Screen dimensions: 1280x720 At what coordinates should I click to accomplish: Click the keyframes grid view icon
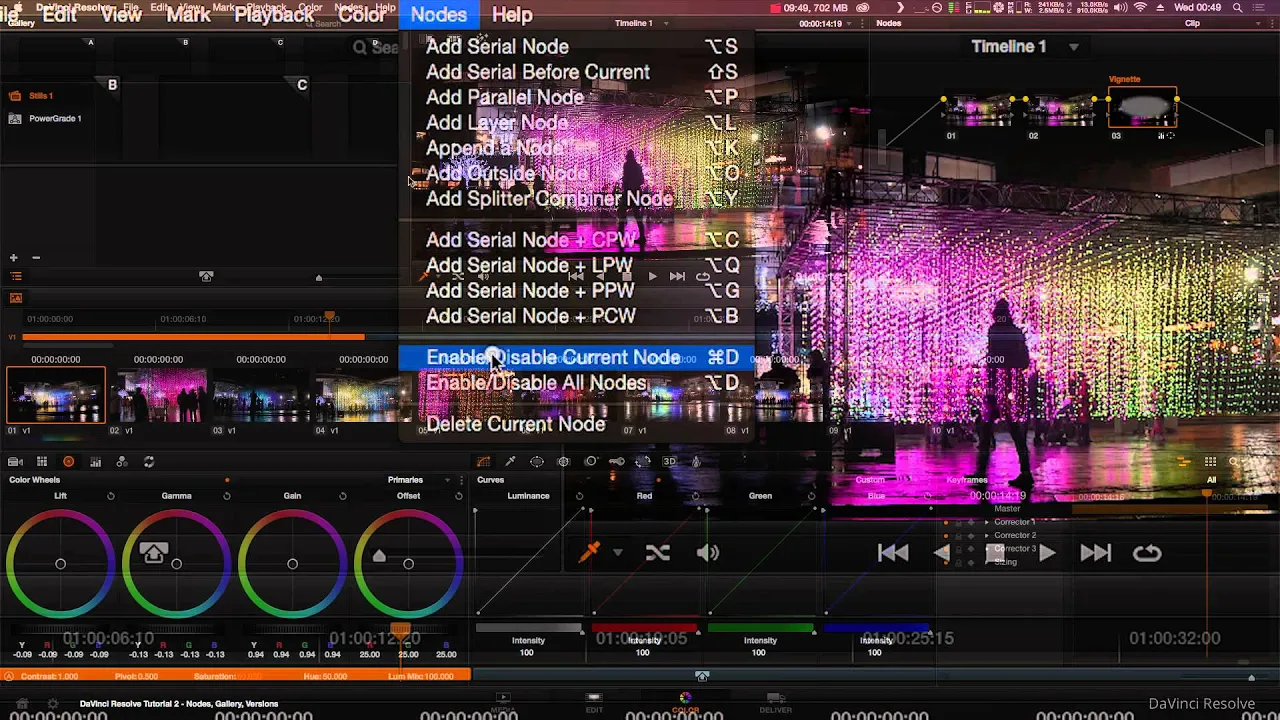pos(1210,461)
